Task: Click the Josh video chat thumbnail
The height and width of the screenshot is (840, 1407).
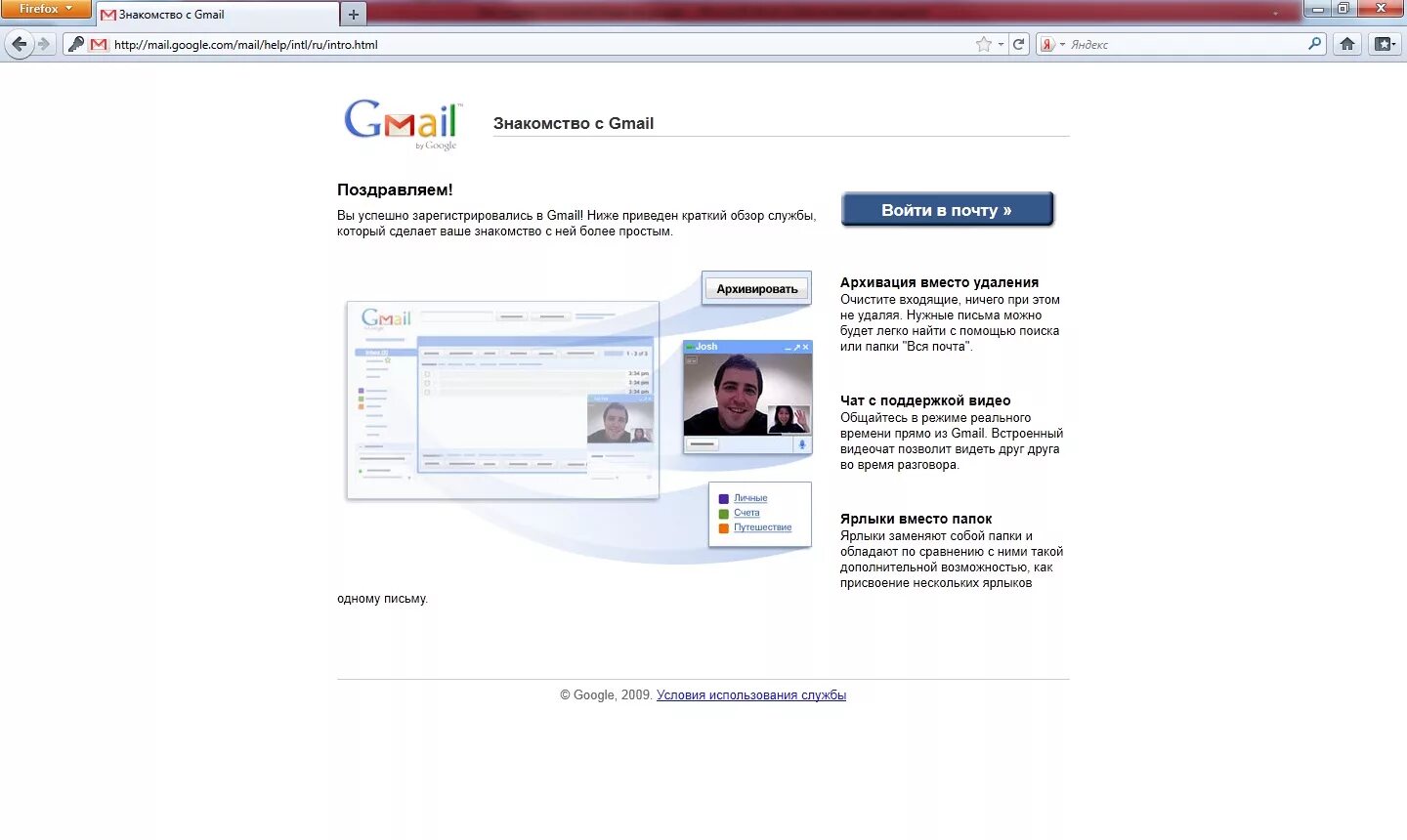Action: tap(747, 395)
